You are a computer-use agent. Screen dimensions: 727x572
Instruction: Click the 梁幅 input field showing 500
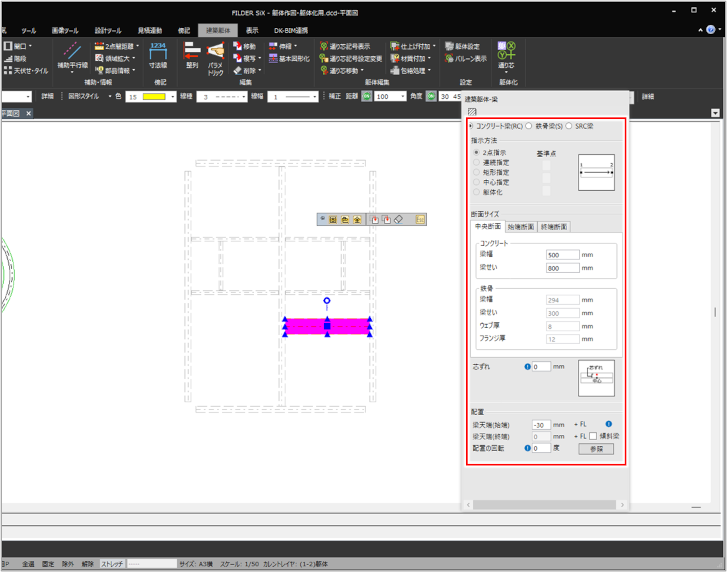pos(562,254)
